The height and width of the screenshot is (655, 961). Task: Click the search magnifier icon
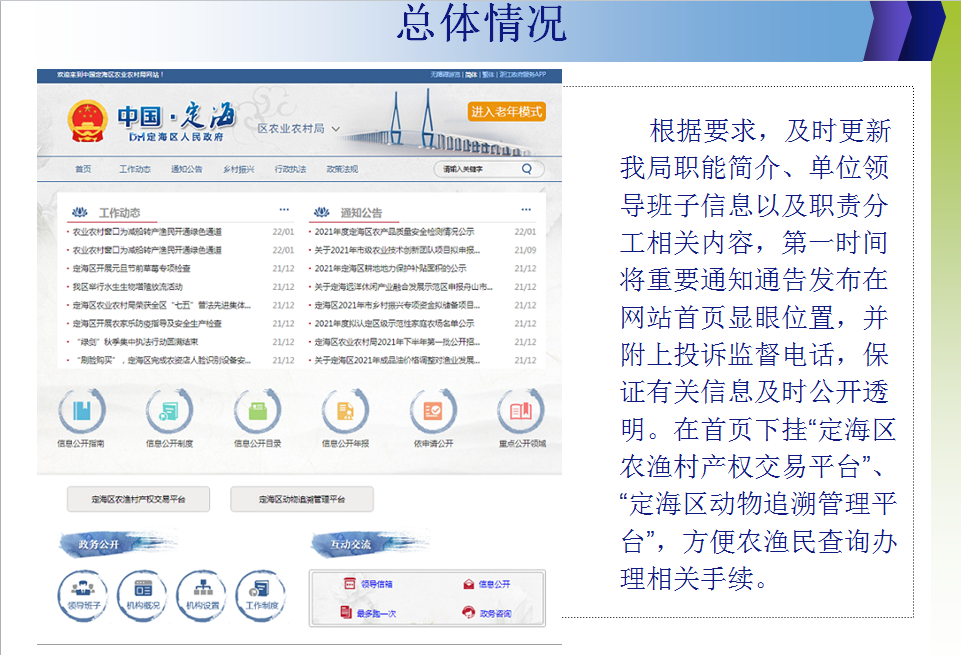coord(526,169)
